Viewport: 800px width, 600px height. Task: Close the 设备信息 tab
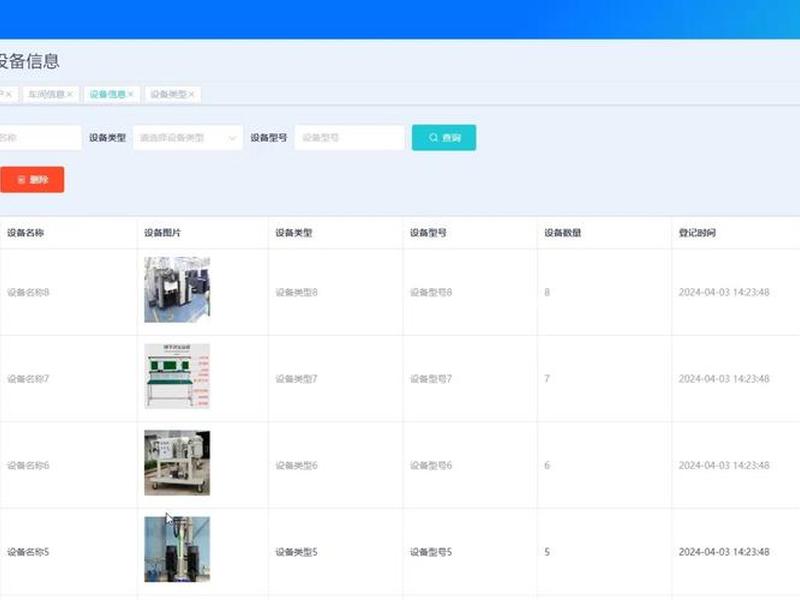click(x=131, y=94)
